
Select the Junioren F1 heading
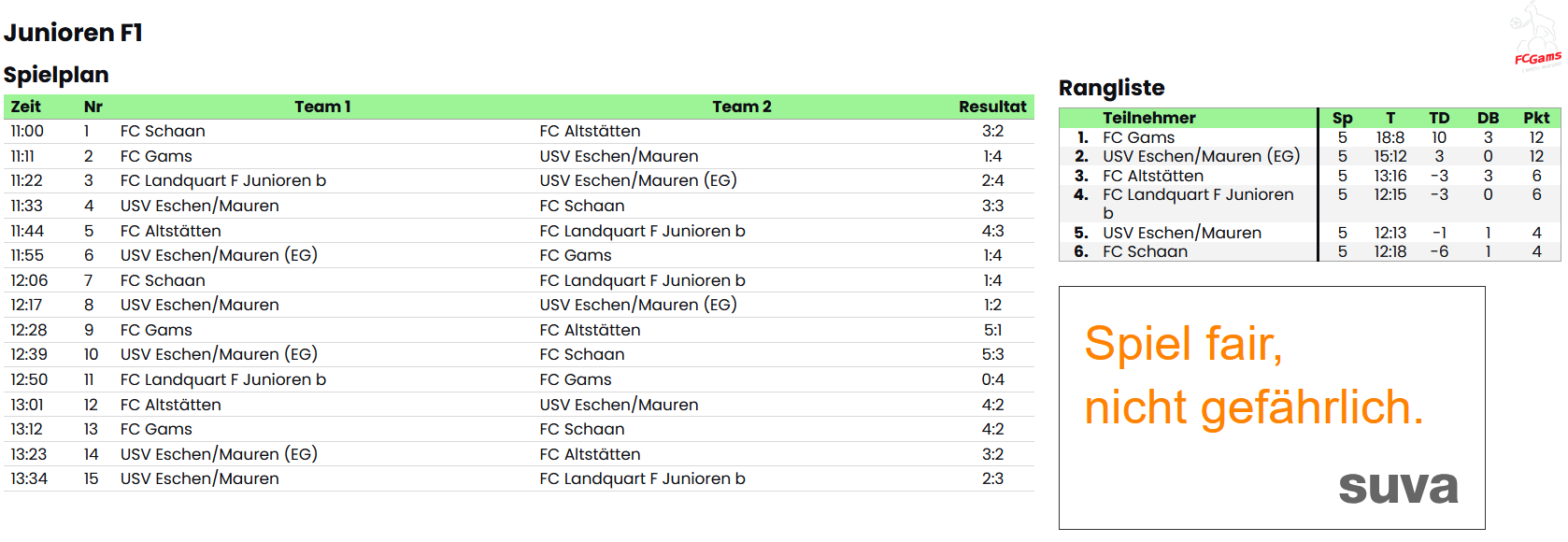pos(73,33)
